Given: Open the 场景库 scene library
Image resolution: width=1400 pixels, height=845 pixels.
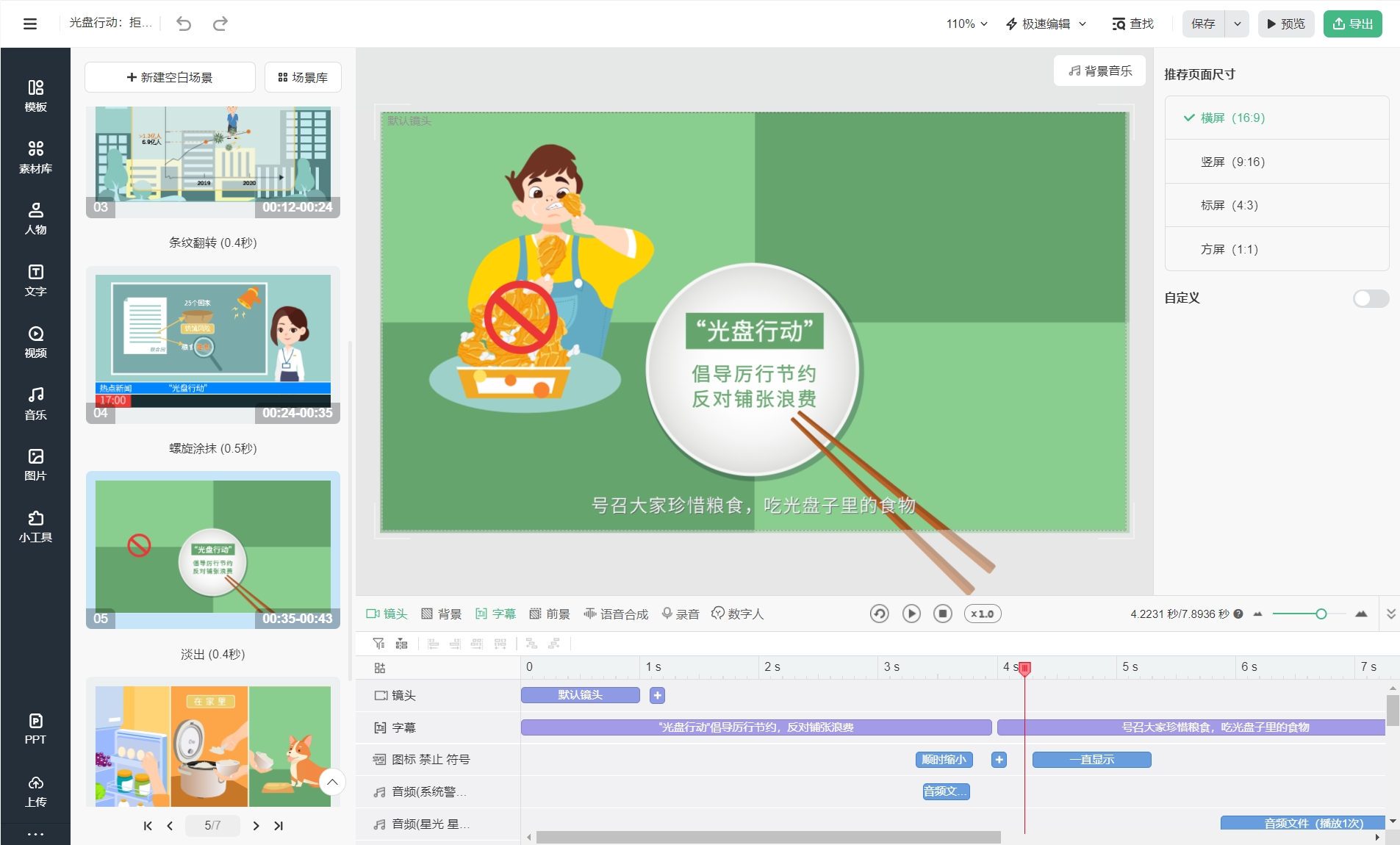Looking at the screenshot, I should 303,77.
